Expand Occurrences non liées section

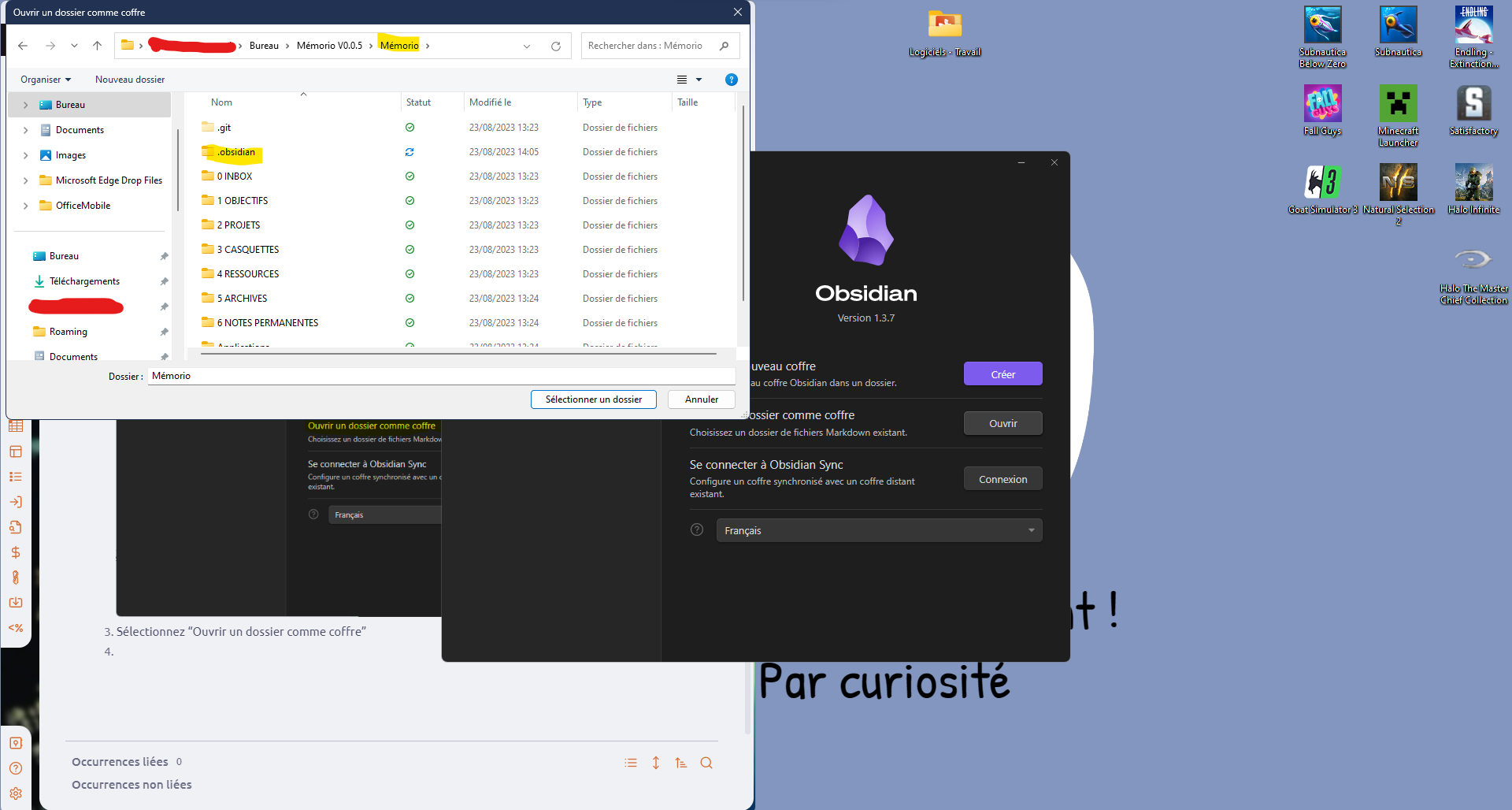(x=132, y=785)
